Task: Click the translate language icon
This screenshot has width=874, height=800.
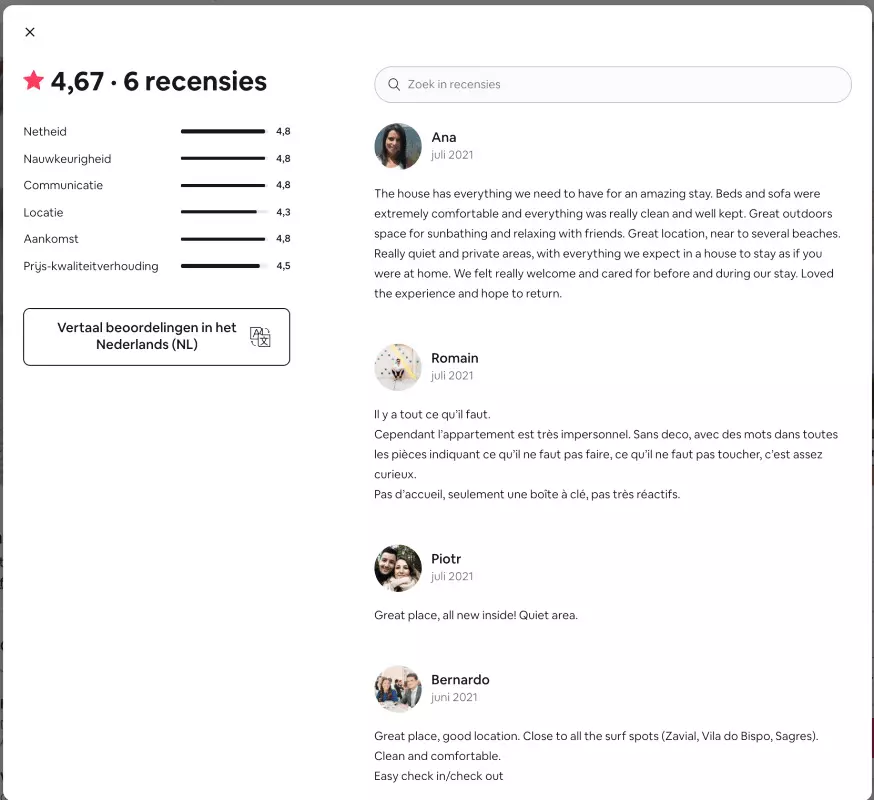Action: pyautogui.click(x=260, y=337)
